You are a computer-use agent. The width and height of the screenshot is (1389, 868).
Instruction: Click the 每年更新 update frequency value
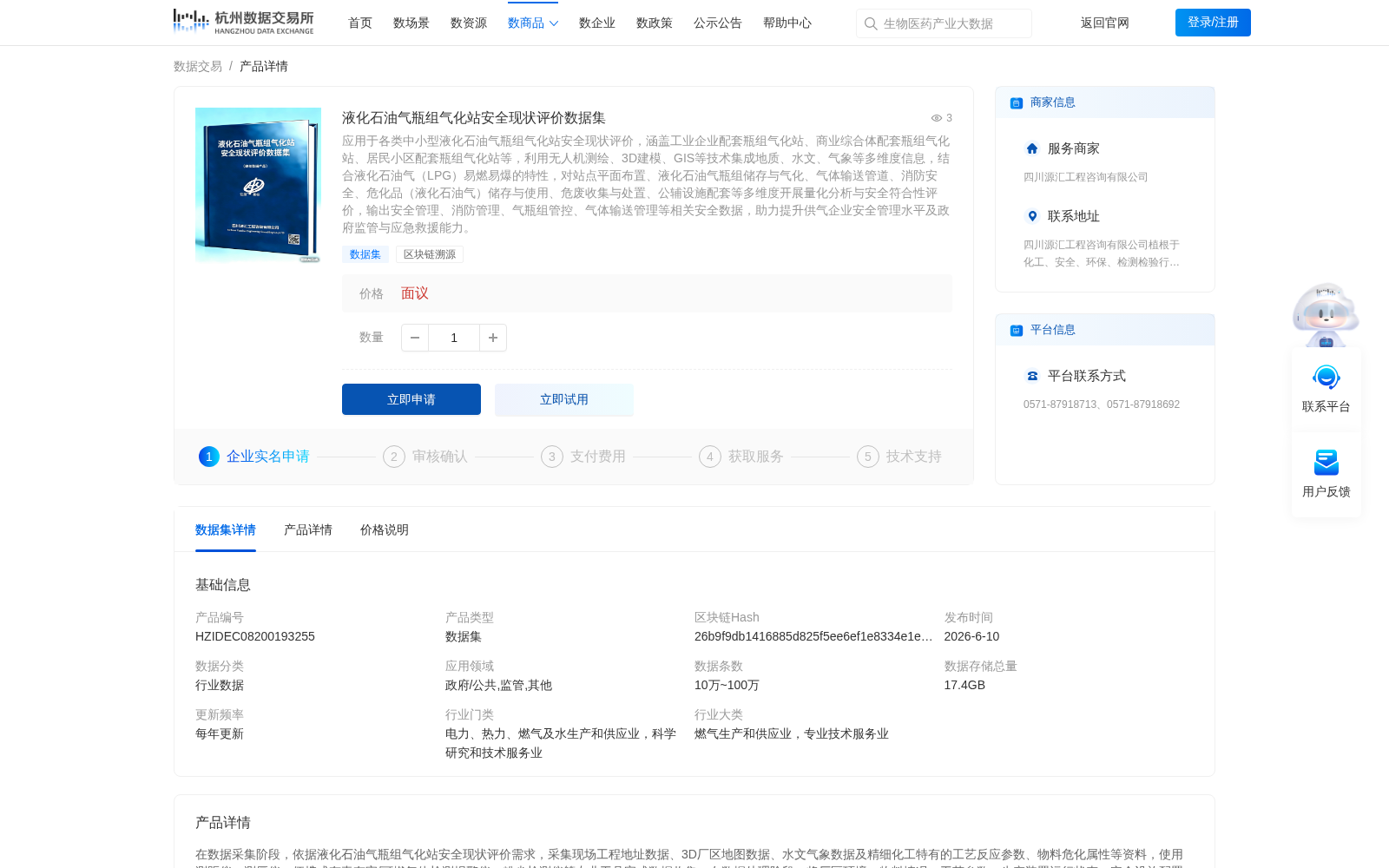[x=220, y=733]
